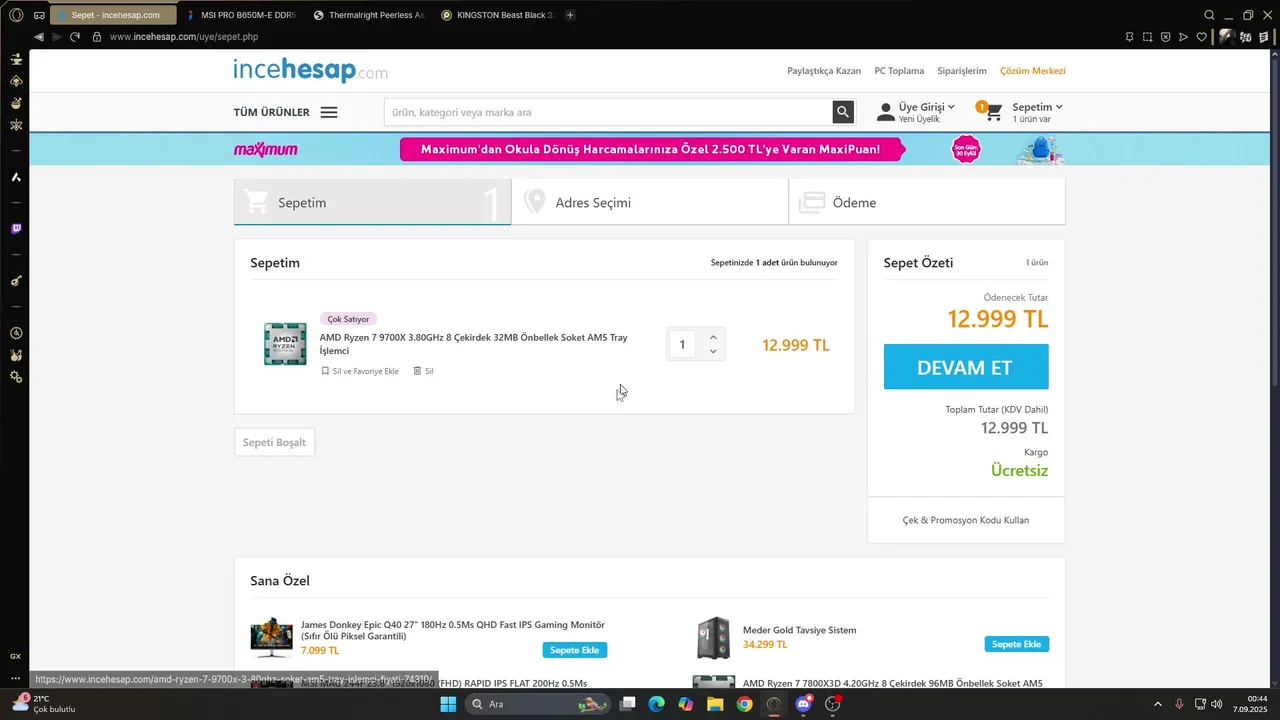
Task: Click the browser address bar URL
Action: 184,37
